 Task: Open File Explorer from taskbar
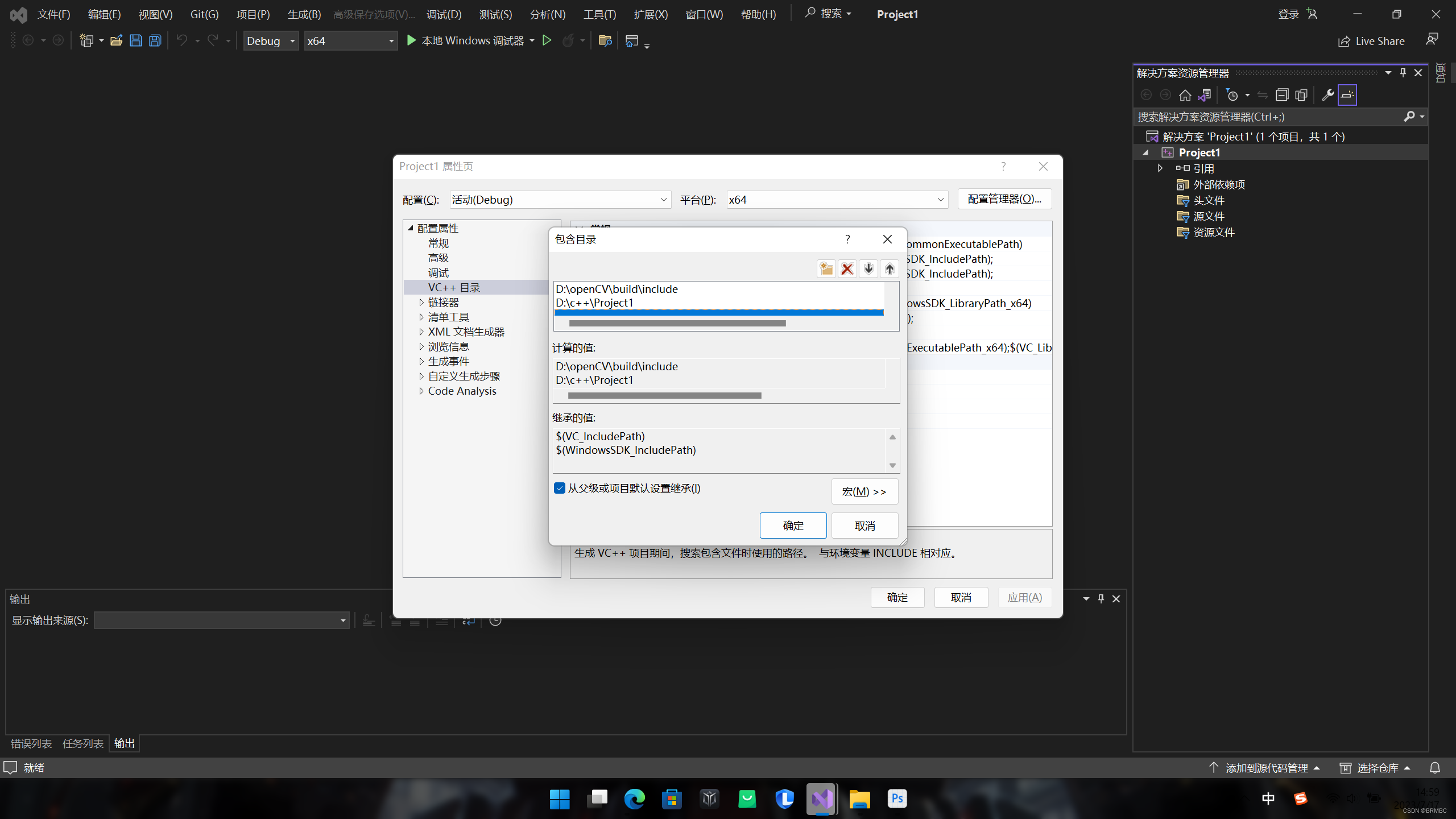[x=859, y=799]
